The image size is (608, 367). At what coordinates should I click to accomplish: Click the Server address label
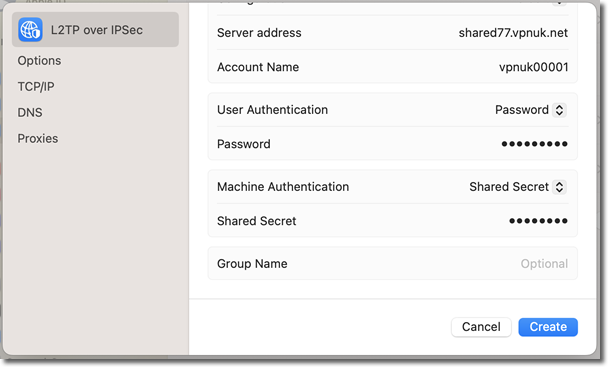[x=259, y=33]
